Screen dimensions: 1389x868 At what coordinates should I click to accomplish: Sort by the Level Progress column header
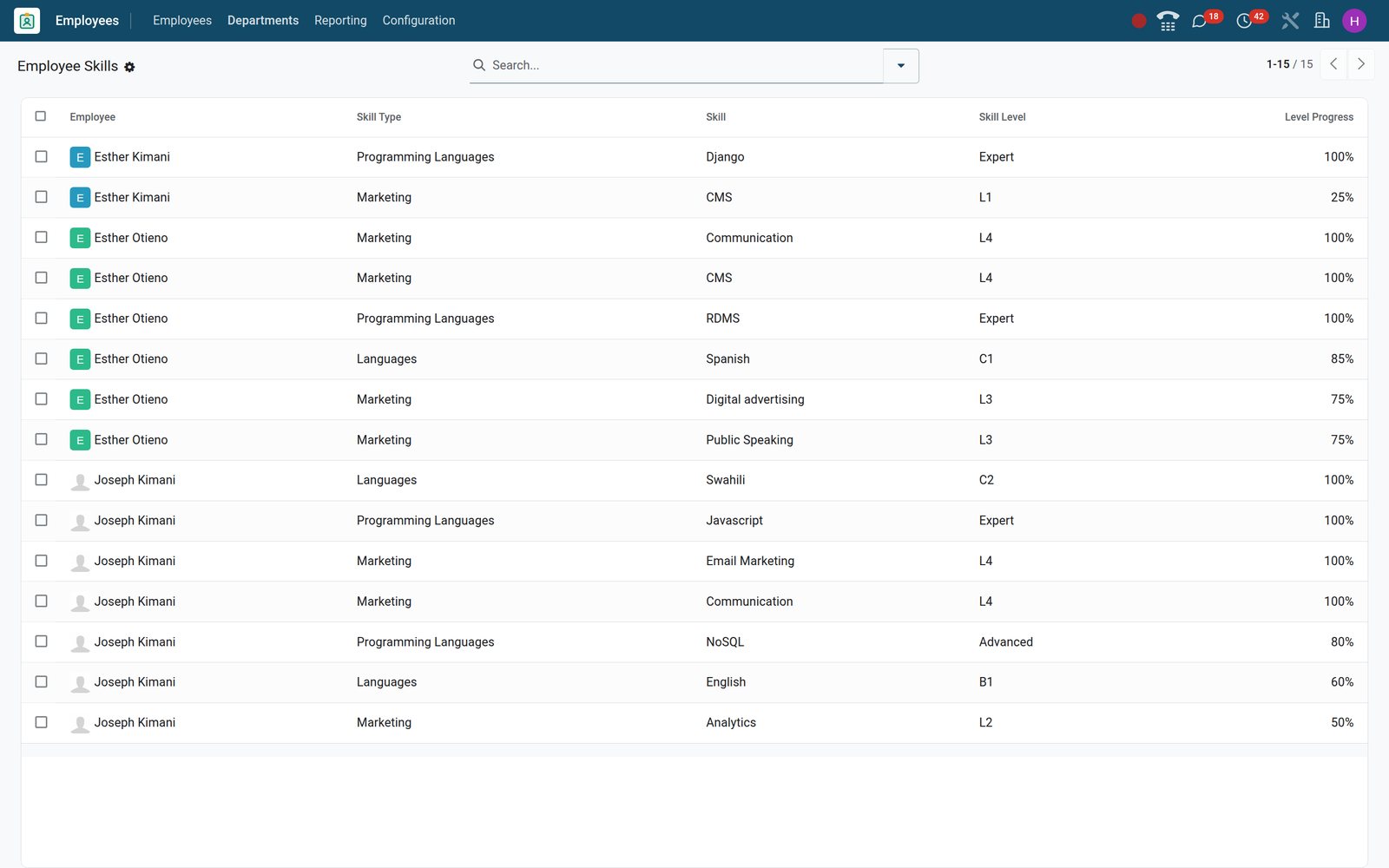pyautogui.click(x=1319, y=117)
